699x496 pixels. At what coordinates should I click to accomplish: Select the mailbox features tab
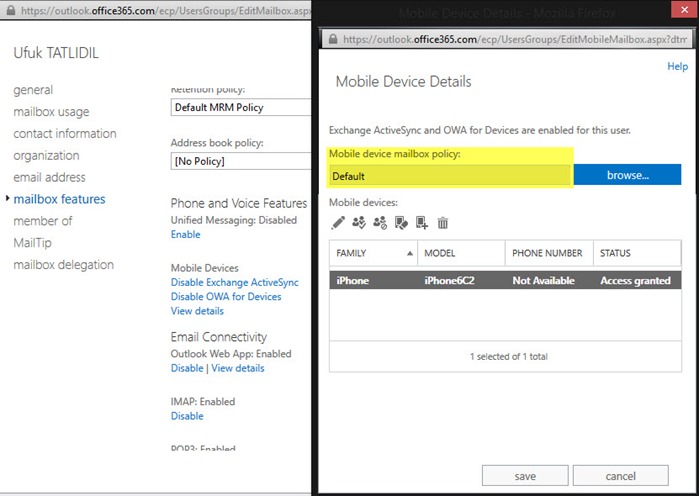(x=59, y=199)
